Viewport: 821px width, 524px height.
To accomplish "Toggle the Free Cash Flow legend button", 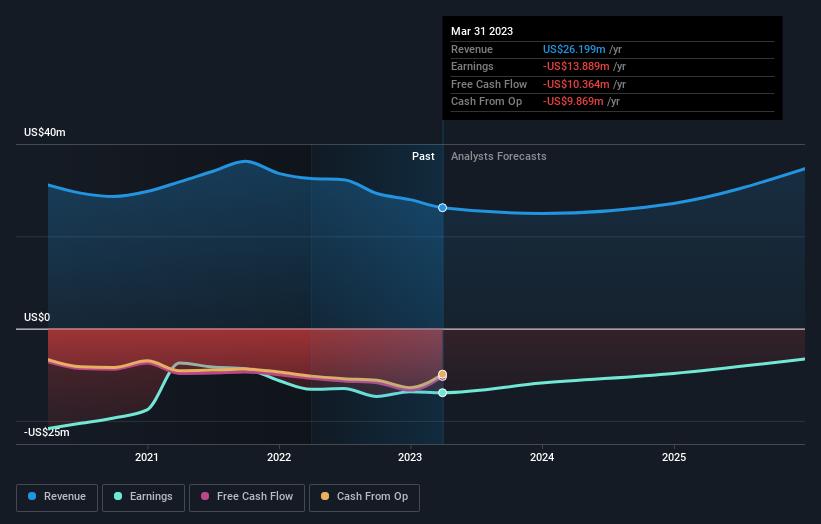I will click(247, 497).
